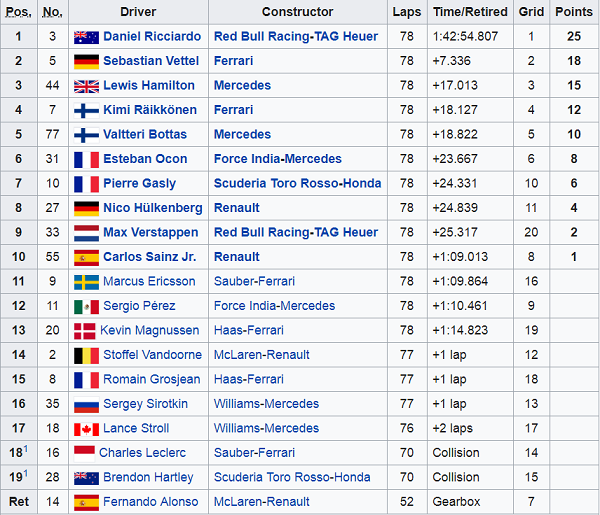
Task: Click the Australian flag beside Daniel Ricciardo
Action: [x=86, y=37]
